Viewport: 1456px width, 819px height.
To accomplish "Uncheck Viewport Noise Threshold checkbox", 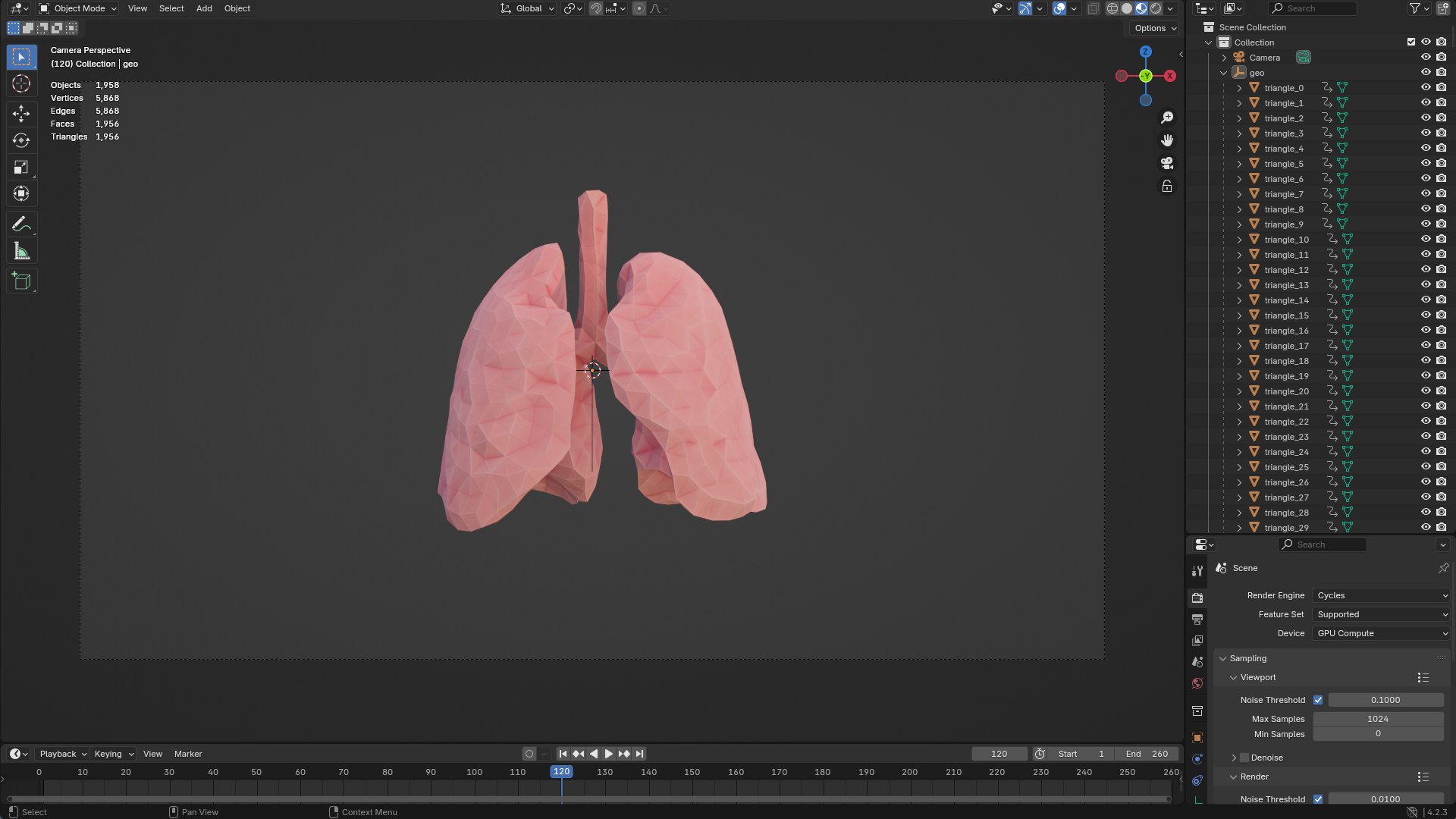I will click(x=1318, y=700).
